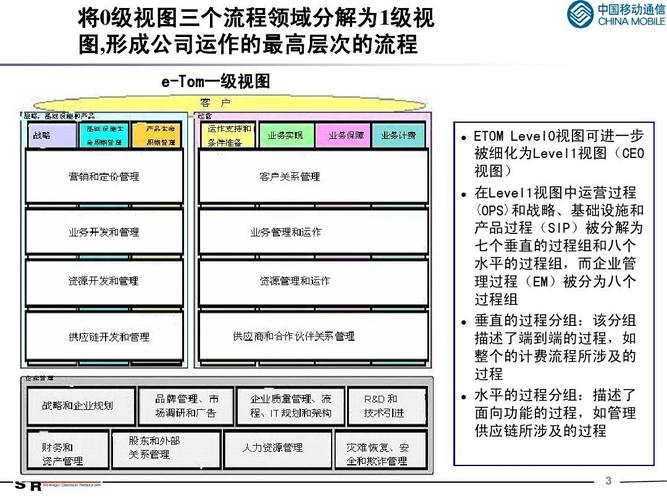The height and width of the screenshot is (500, 667).
Task: Click the 股东和外部关系管理 box
Action: point(166,450)
